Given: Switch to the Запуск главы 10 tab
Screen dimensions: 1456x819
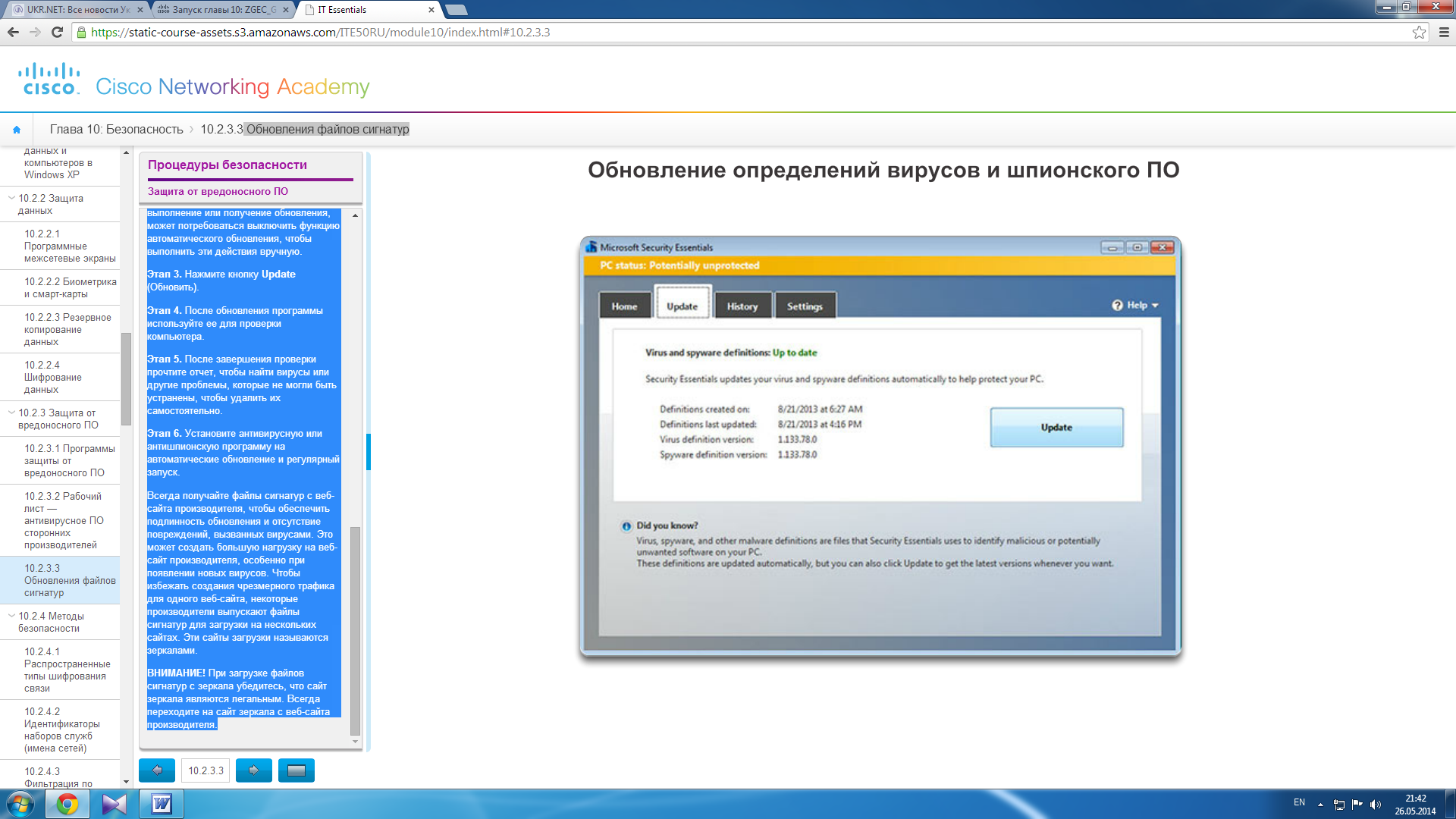Looking at the screenshot, I should (223, 10).
